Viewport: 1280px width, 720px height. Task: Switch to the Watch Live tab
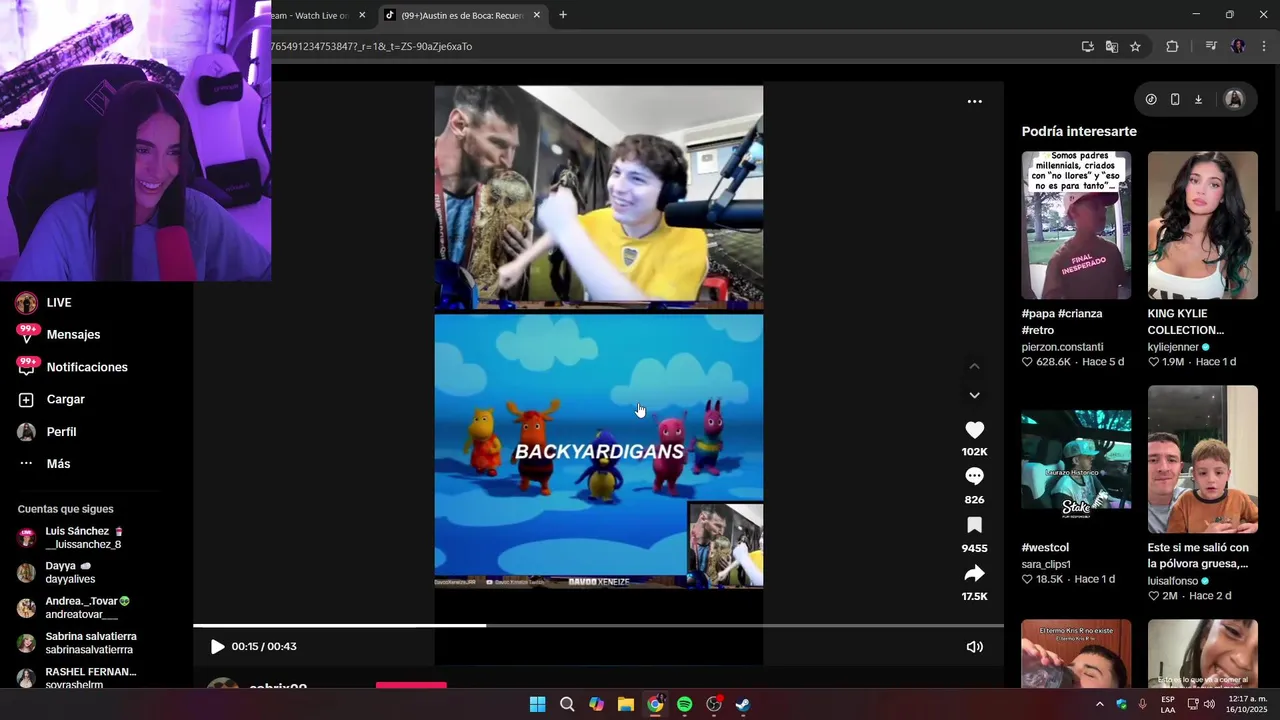click(310, 15)
